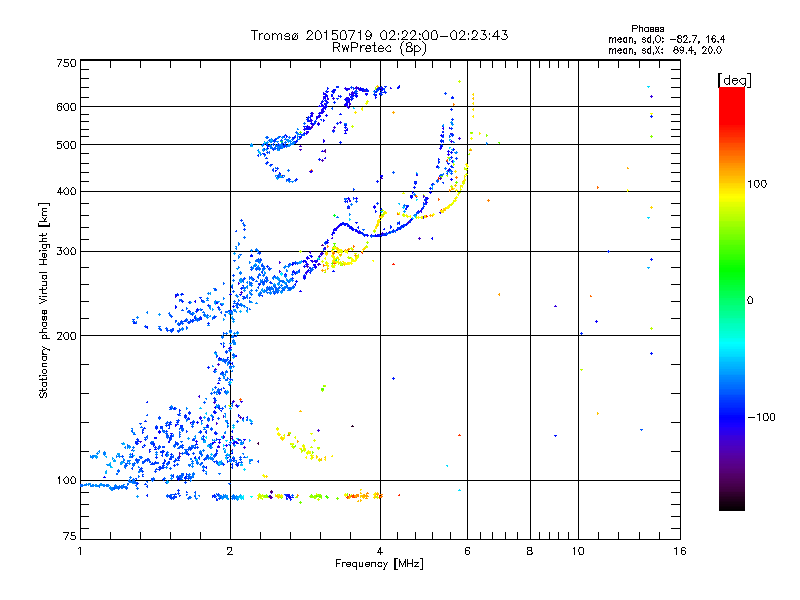Click the 'Stationary phase Virtual Height [km]' axis label

pyautogui.click(x=44, y=300)
